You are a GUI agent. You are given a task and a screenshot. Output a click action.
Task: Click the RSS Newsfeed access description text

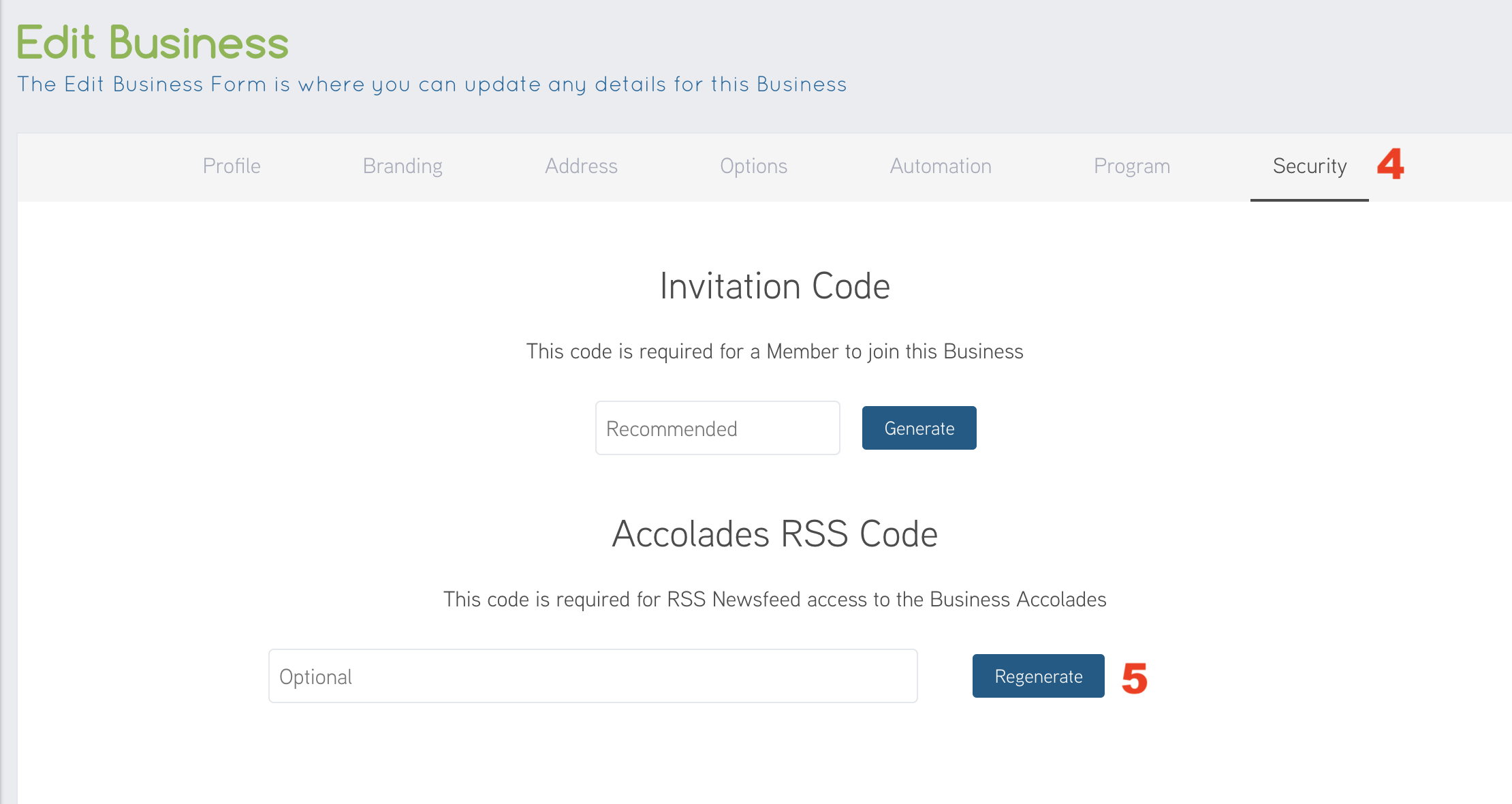pos(774,600)
